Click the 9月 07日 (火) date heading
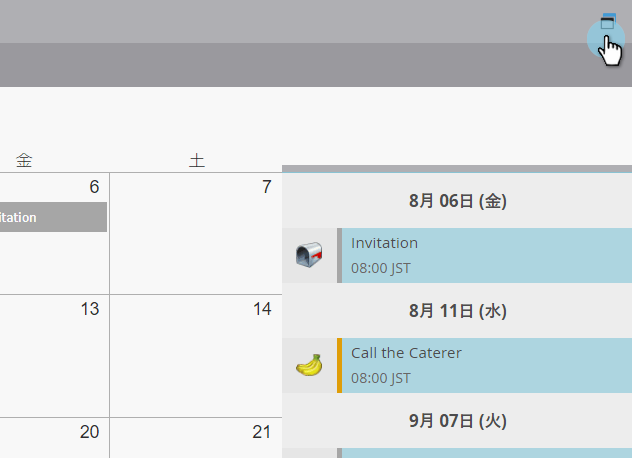Screen dimensions: 632x458 tap(457, 421)
